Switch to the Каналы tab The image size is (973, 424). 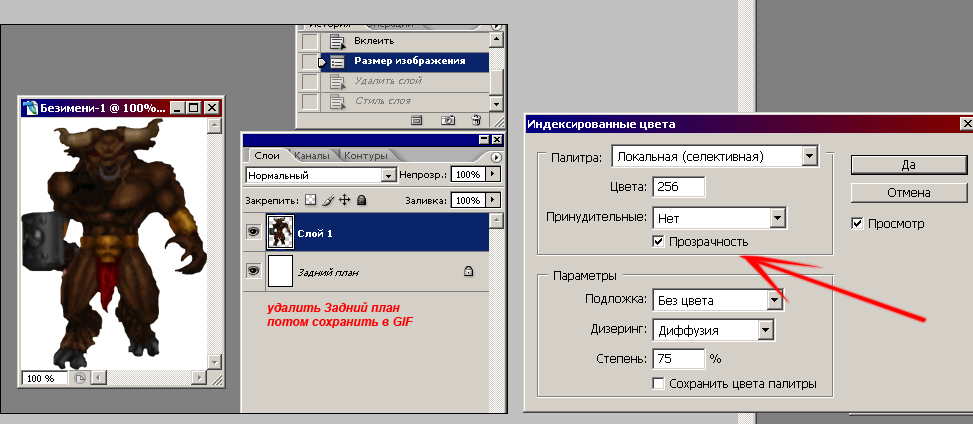(x=313, y=156)
